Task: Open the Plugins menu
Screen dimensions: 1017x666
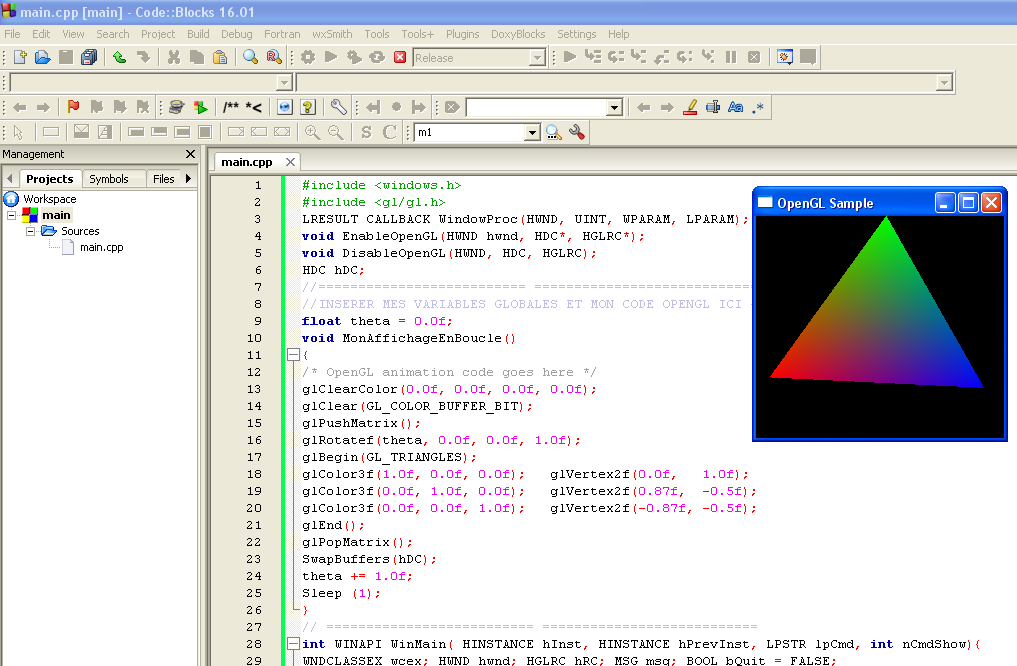Action: 462,34
